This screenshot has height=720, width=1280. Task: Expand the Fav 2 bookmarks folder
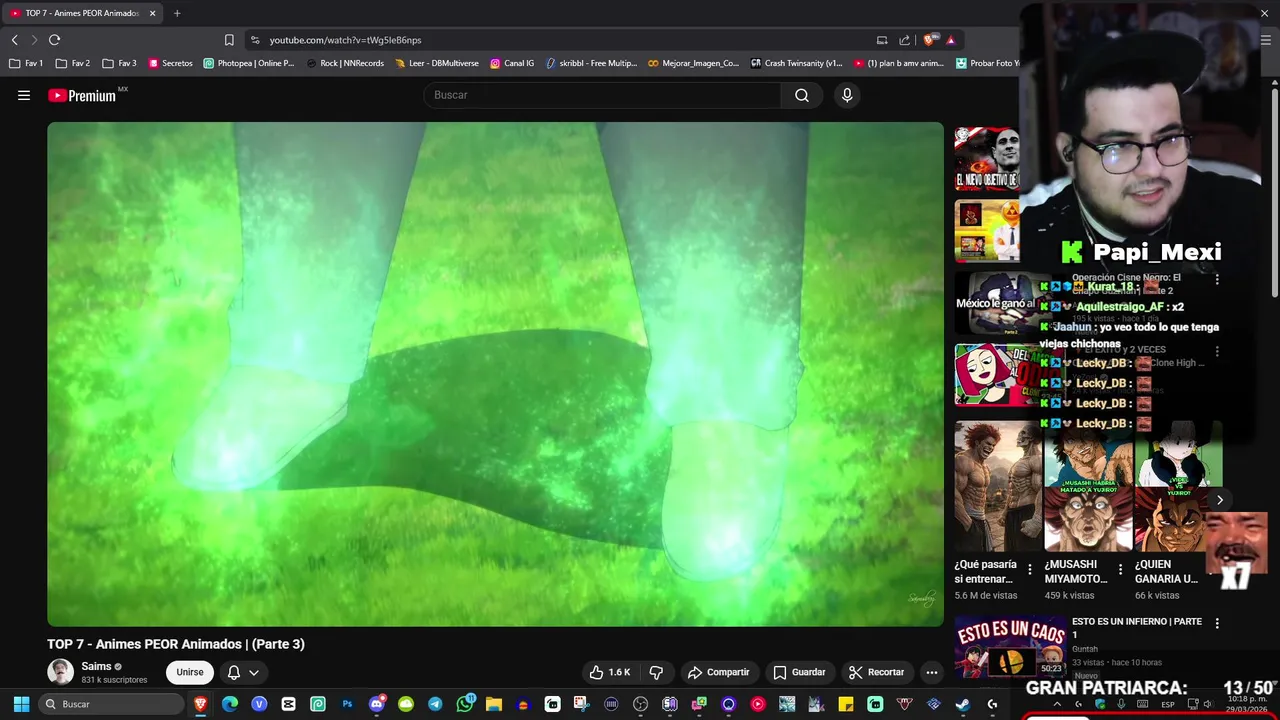(73, 63)
